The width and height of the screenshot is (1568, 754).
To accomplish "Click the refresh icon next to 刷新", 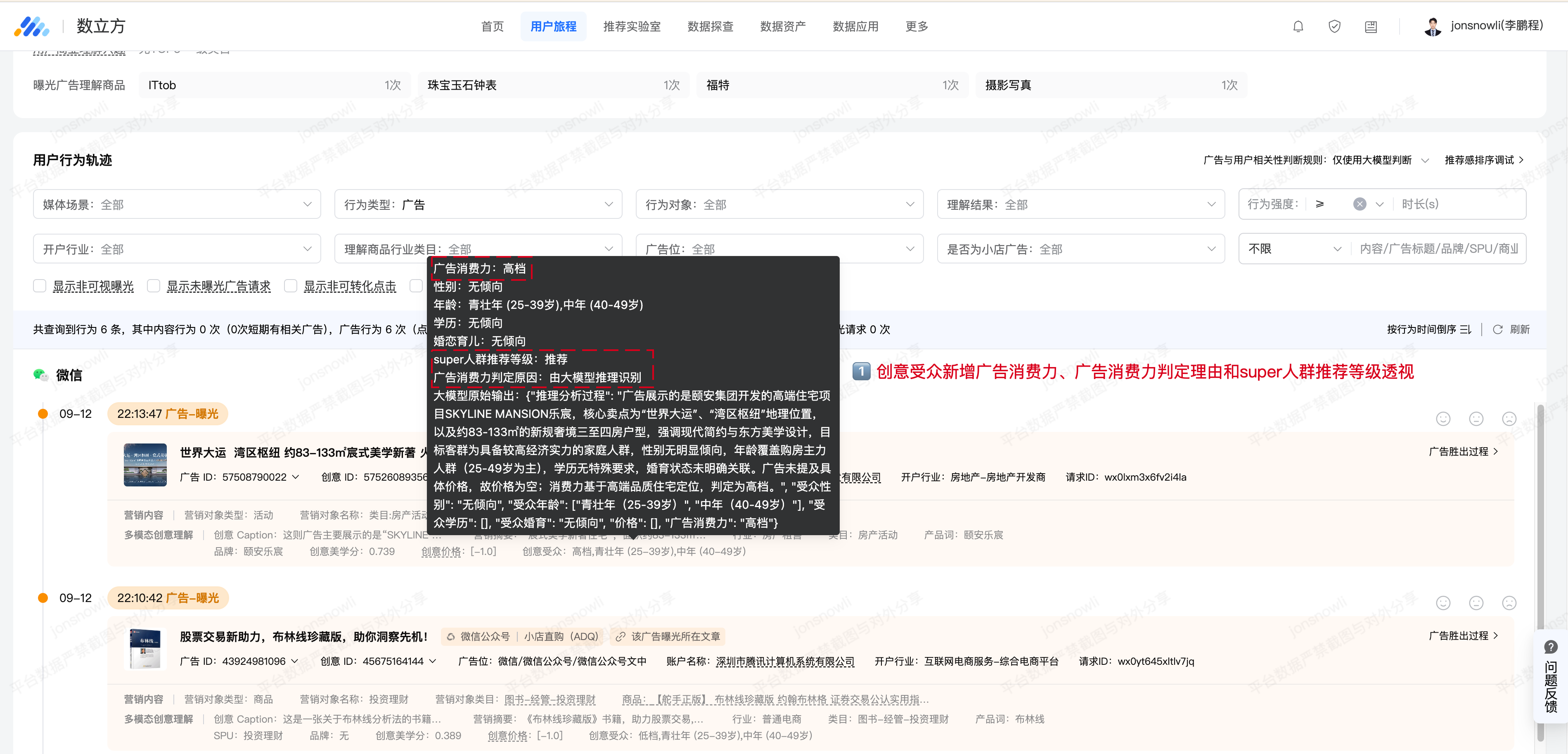I will [x=1497, y=330].
